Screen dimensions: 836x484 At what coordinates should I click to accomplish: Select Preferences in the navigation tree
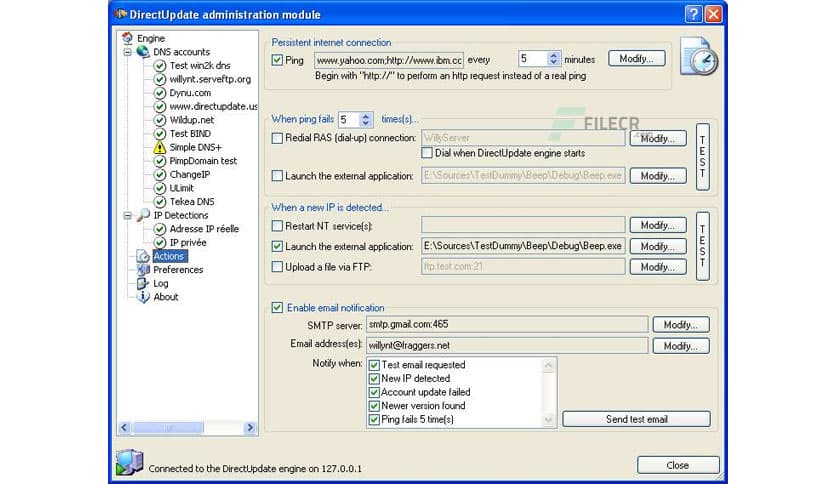[178, 270]
